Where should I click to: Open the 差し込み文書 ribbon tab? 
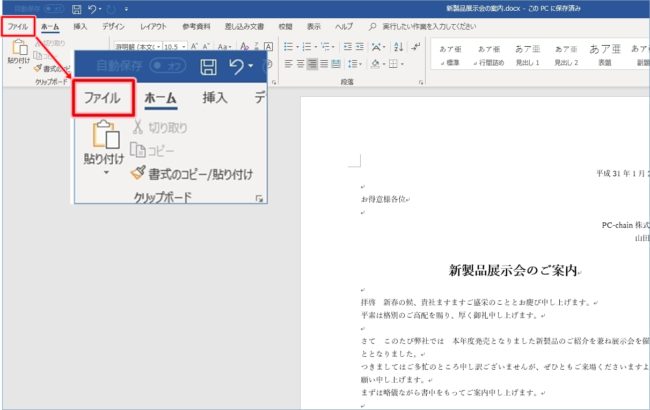(244, 27)
